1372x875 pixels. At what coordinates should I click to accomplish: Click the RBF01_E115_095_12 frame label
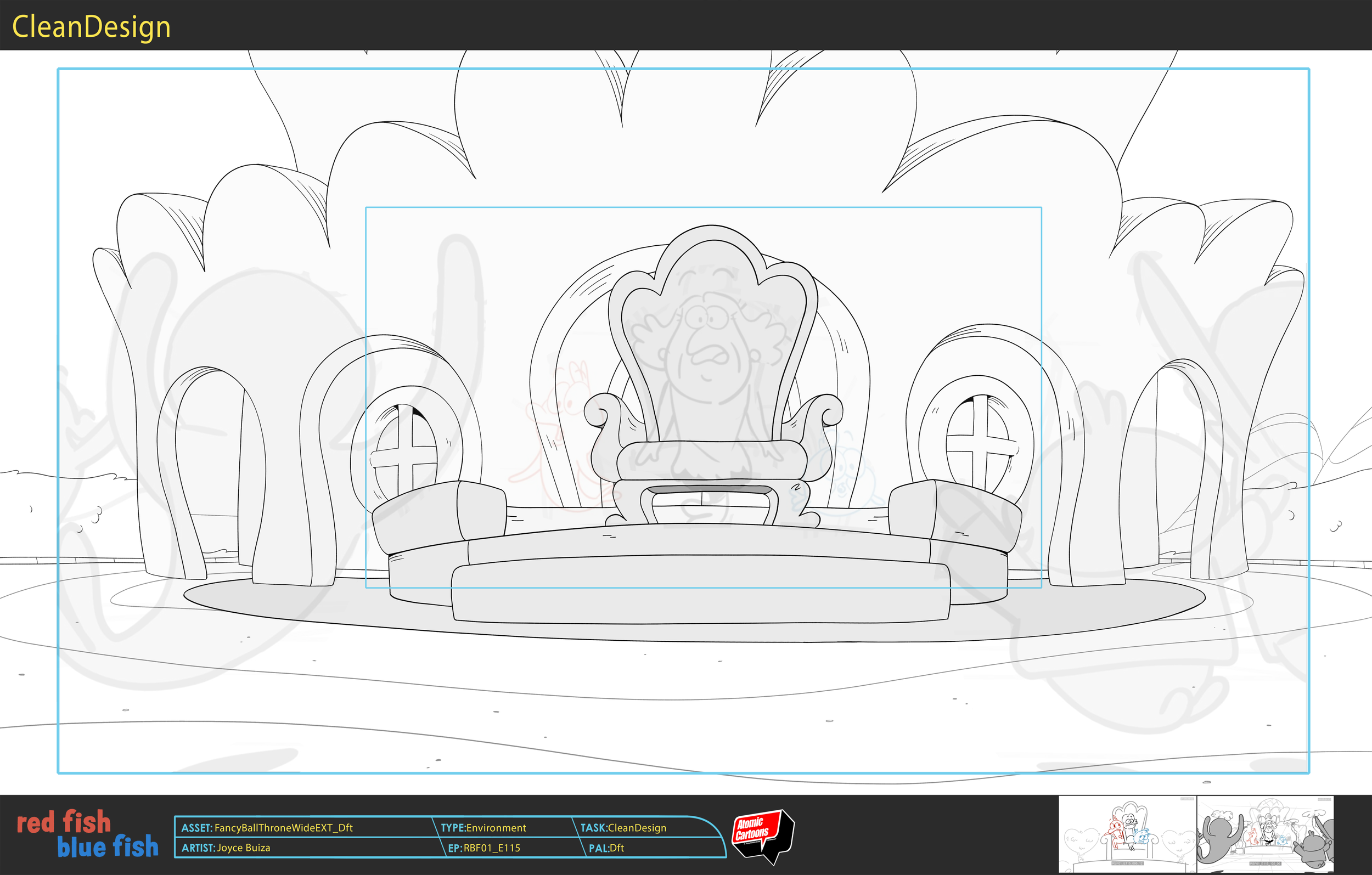pyautogui.click(x=1128, y=863)
